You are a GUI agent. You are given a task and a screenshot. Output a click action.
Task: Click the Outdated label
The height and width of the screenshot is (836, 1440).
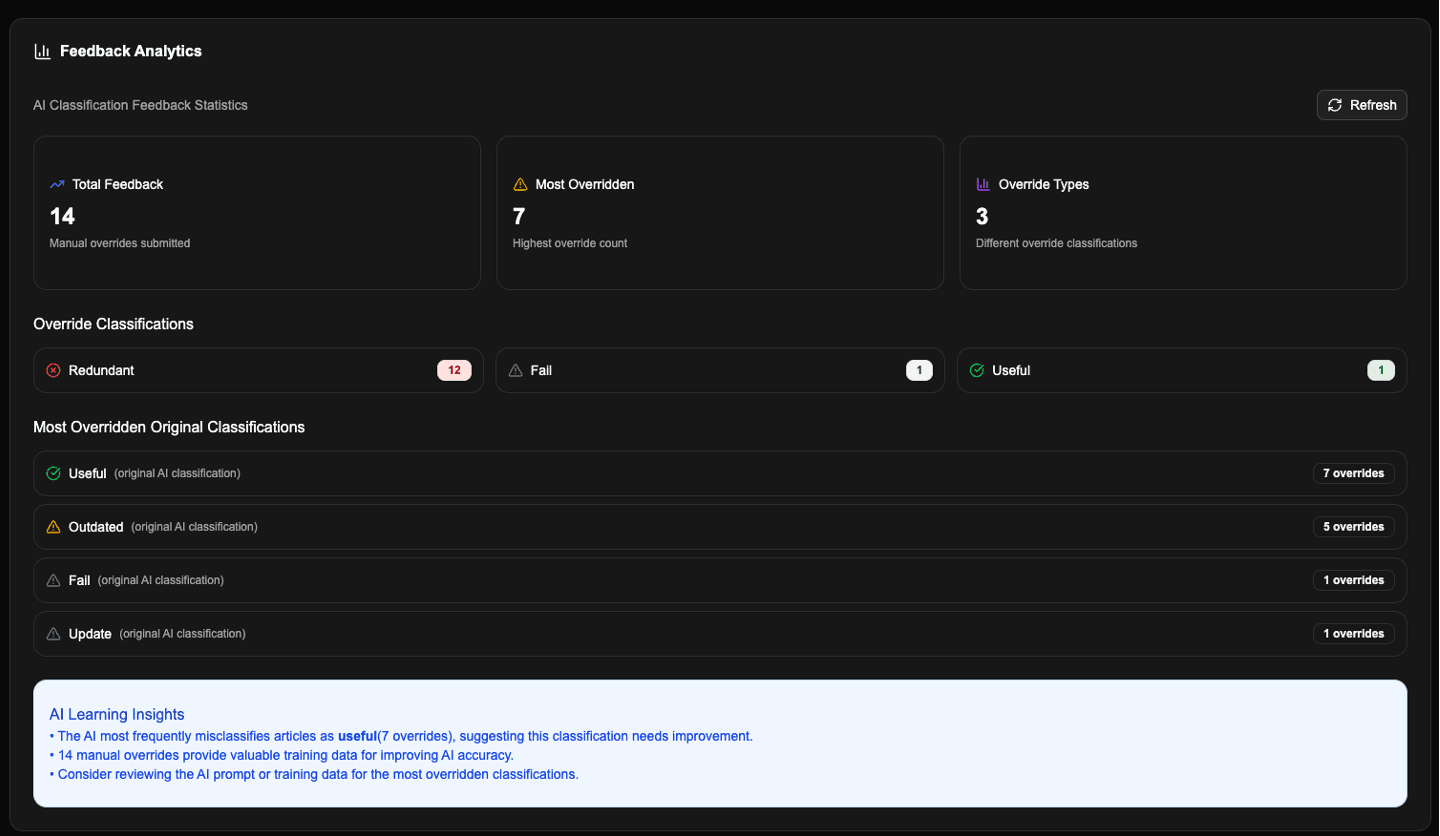[96, 527]
